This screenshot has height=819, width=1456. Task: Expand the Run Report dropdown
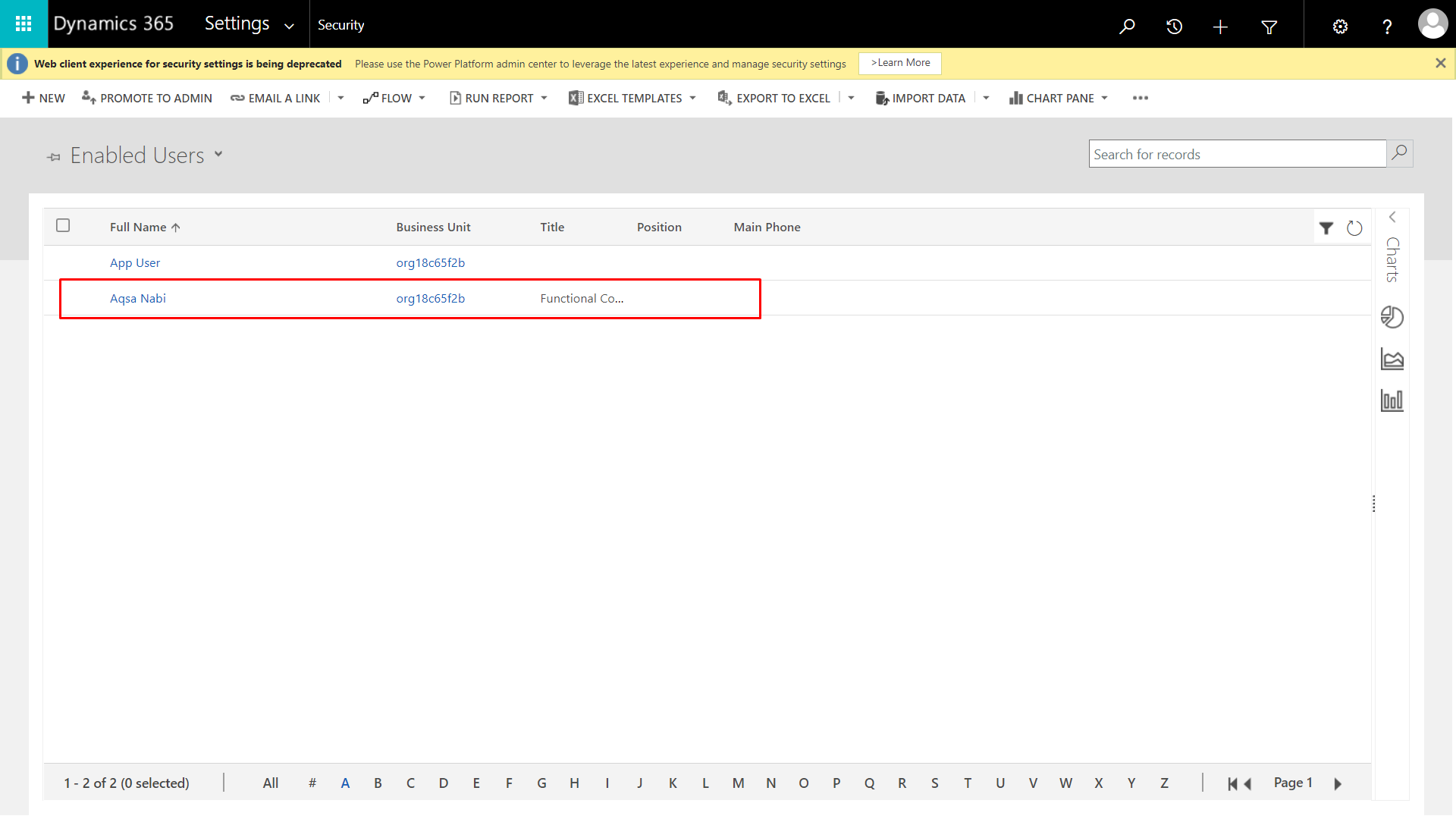point(544,98)
